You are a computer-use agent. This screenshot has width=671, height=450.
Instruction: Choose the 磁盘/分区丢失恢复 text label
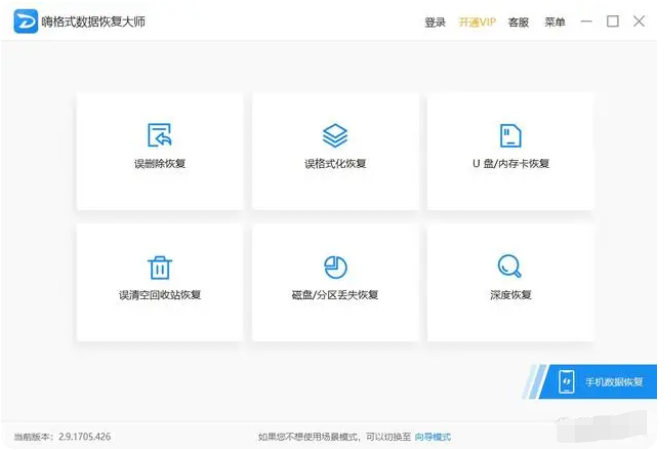click(335, 295)
